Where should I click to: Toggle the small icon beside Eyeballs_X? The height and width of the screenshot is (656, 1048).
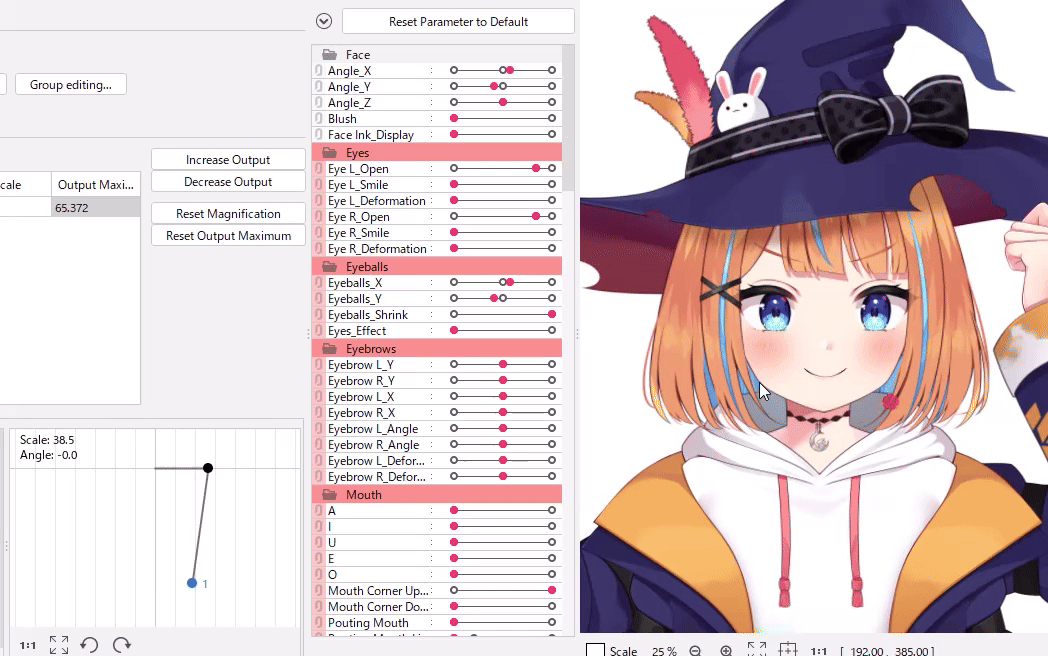coord(319,283)
